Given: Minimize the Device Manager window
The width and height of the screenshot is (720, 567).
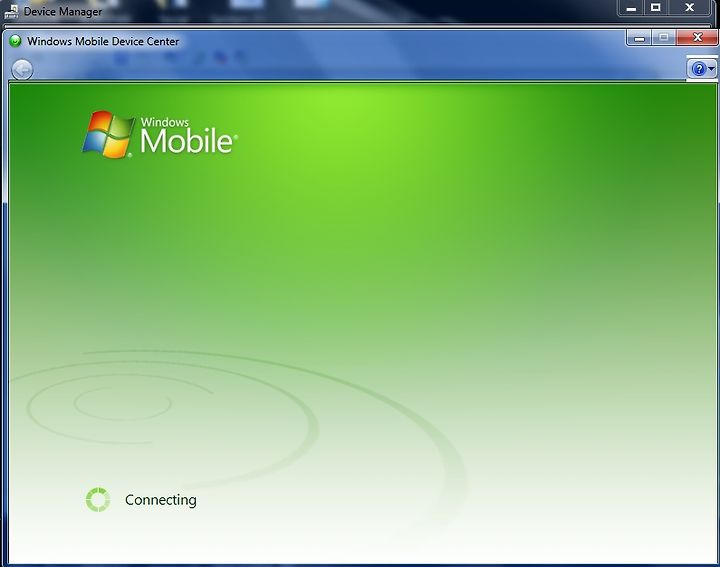Looking at the screenshot, I should pyautogui.click(x=632, y=8).
